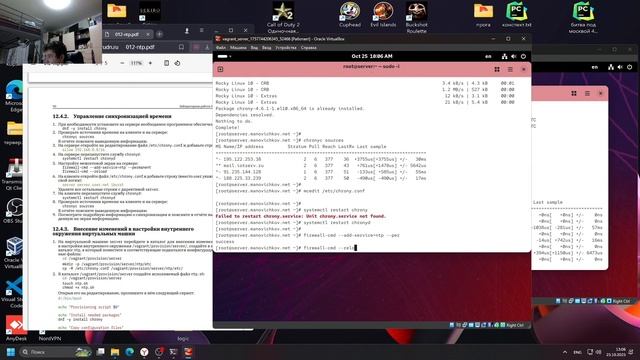The height and width of the screenshot is (360, 640).
Task: Open Yandex Browser from the taskbar
Action: tap(144, 352)
